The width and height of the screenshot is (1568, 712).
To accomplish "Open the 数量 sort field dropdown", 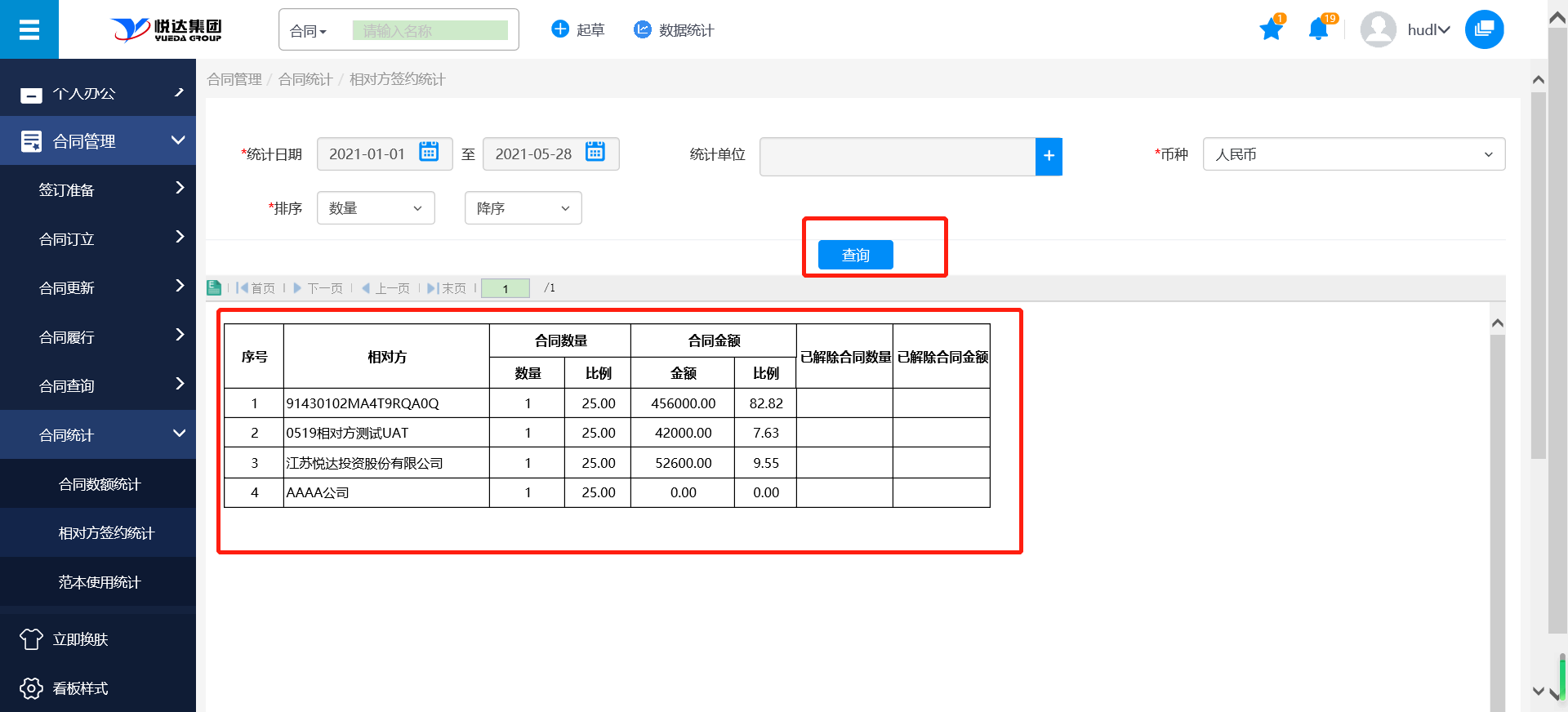I will (x=376, y=208).
